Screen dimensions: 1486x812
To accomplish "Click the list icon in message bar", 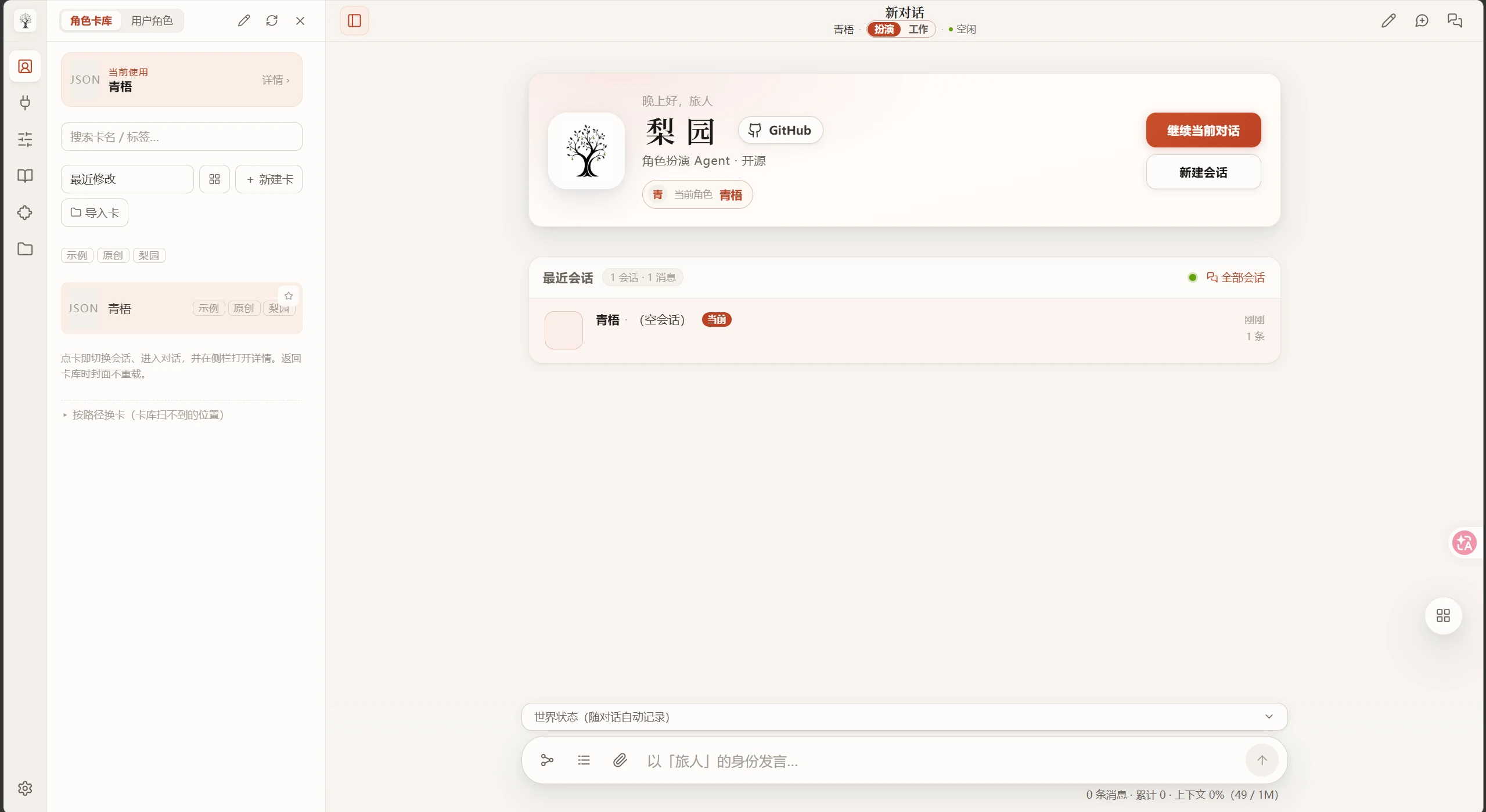I will tap(584, 760).
